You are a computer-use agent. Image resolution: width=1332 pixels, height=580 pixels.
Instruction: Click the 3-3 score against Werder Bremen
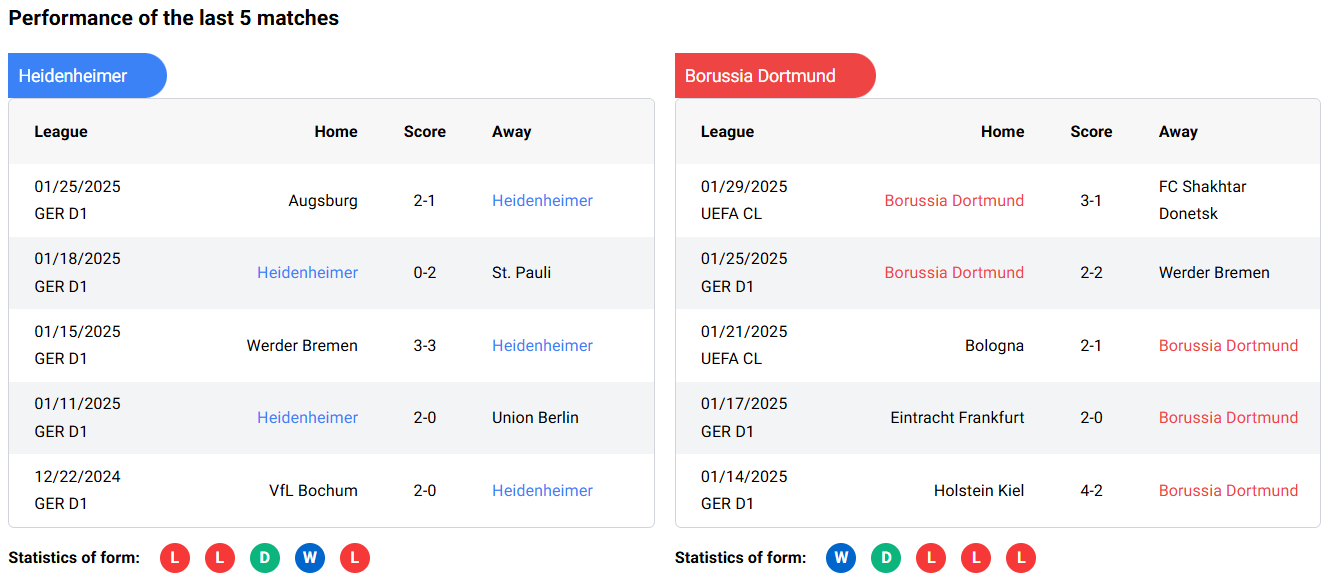[x=425, y=345]
